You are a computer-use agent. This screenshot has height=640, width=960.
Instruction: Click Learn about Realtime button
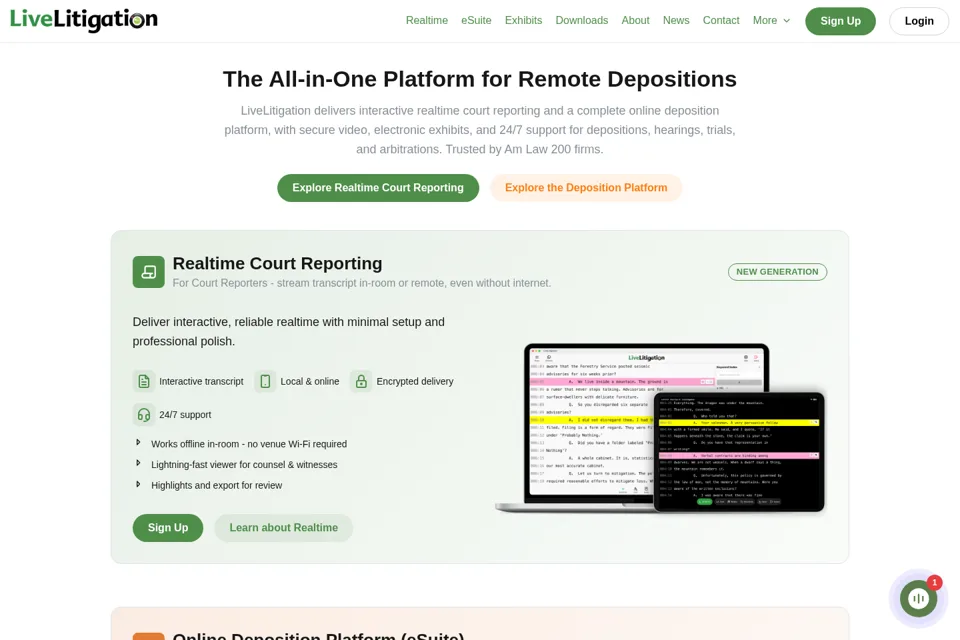point(283,528)
